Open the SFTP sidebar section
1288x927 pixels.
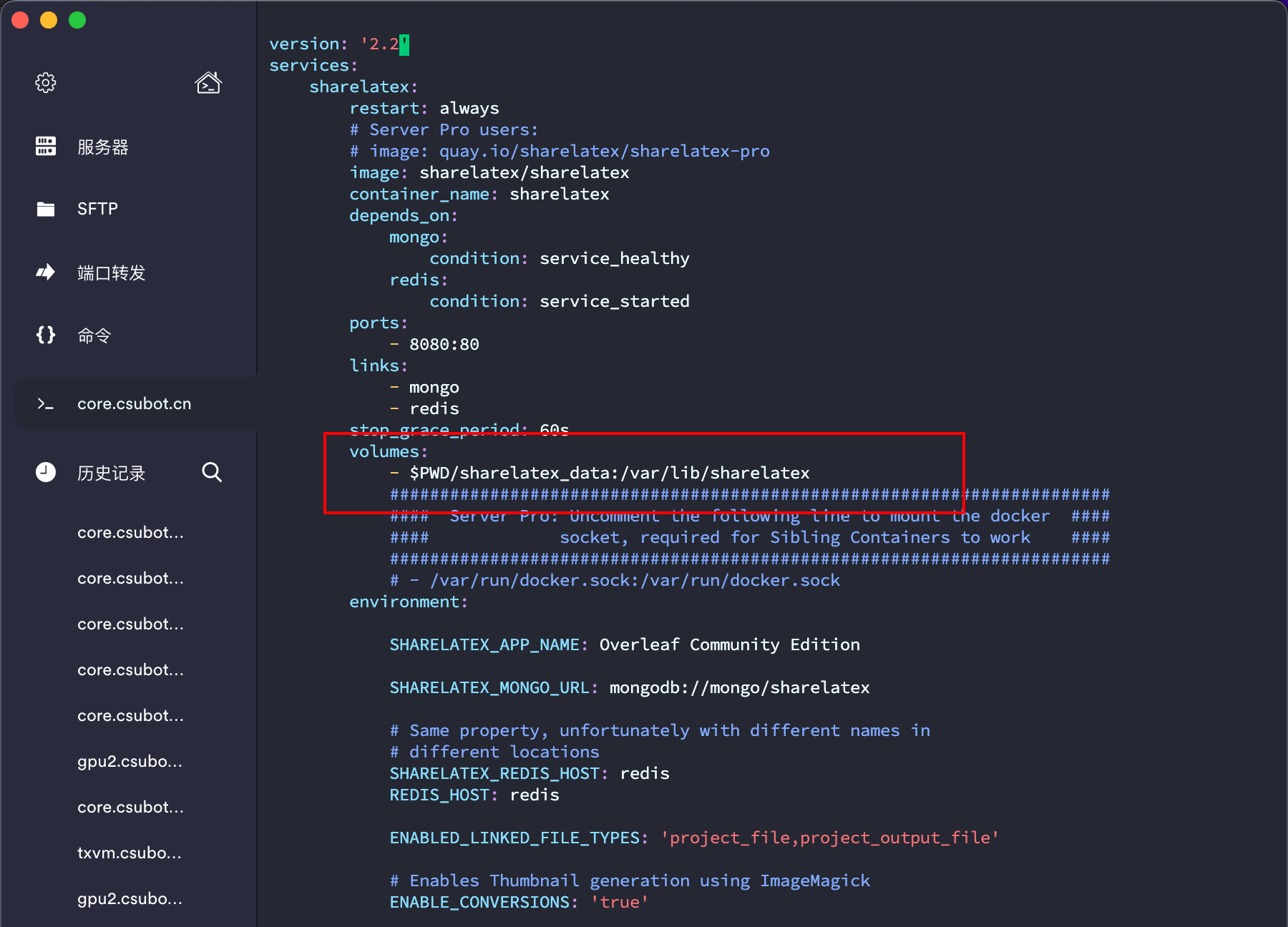click(x=97, y=209)
